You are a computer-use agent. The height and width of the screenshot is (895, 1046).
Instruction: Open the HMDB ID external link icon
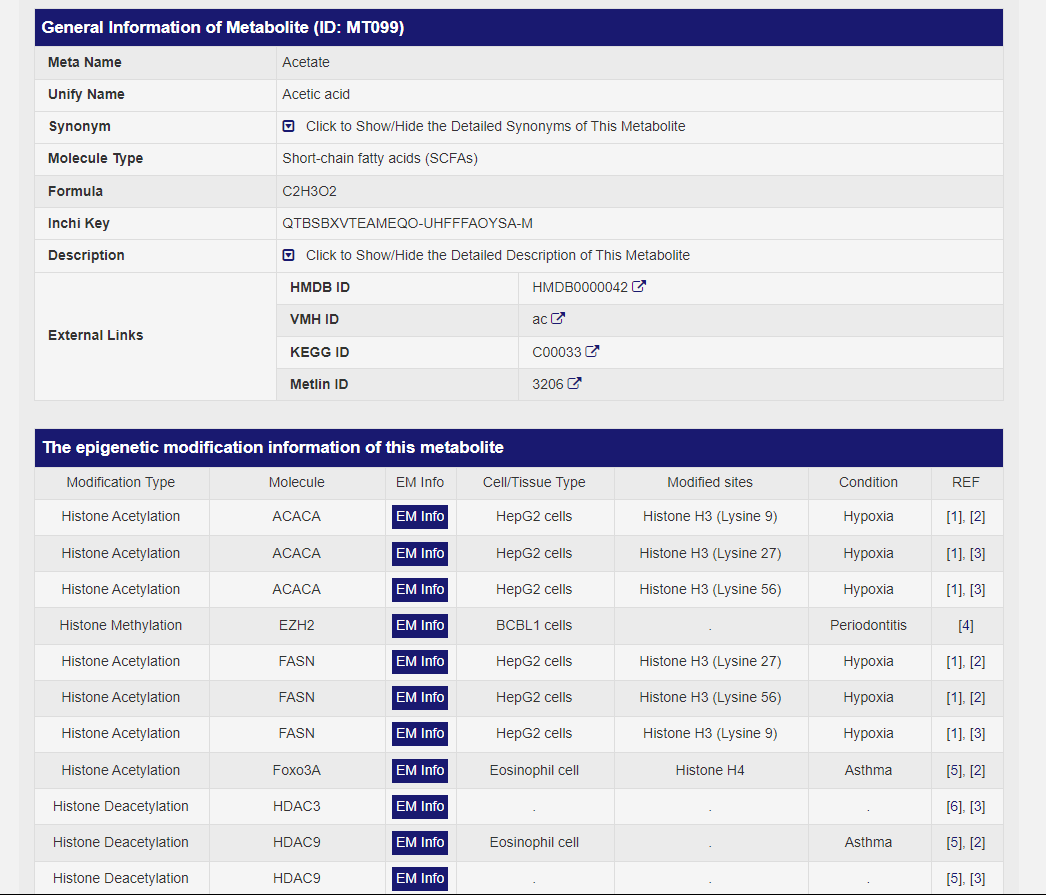click(639, 287)
